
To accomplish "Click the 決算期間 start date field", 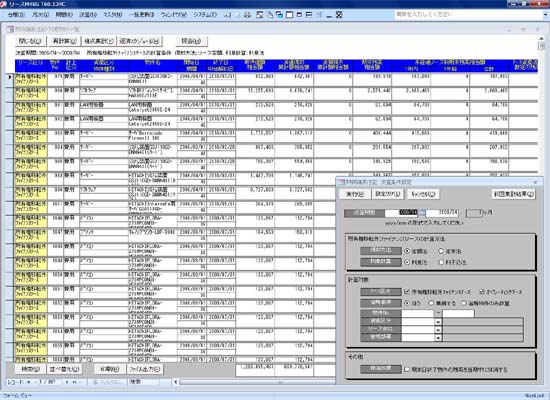I will point(401,213).
